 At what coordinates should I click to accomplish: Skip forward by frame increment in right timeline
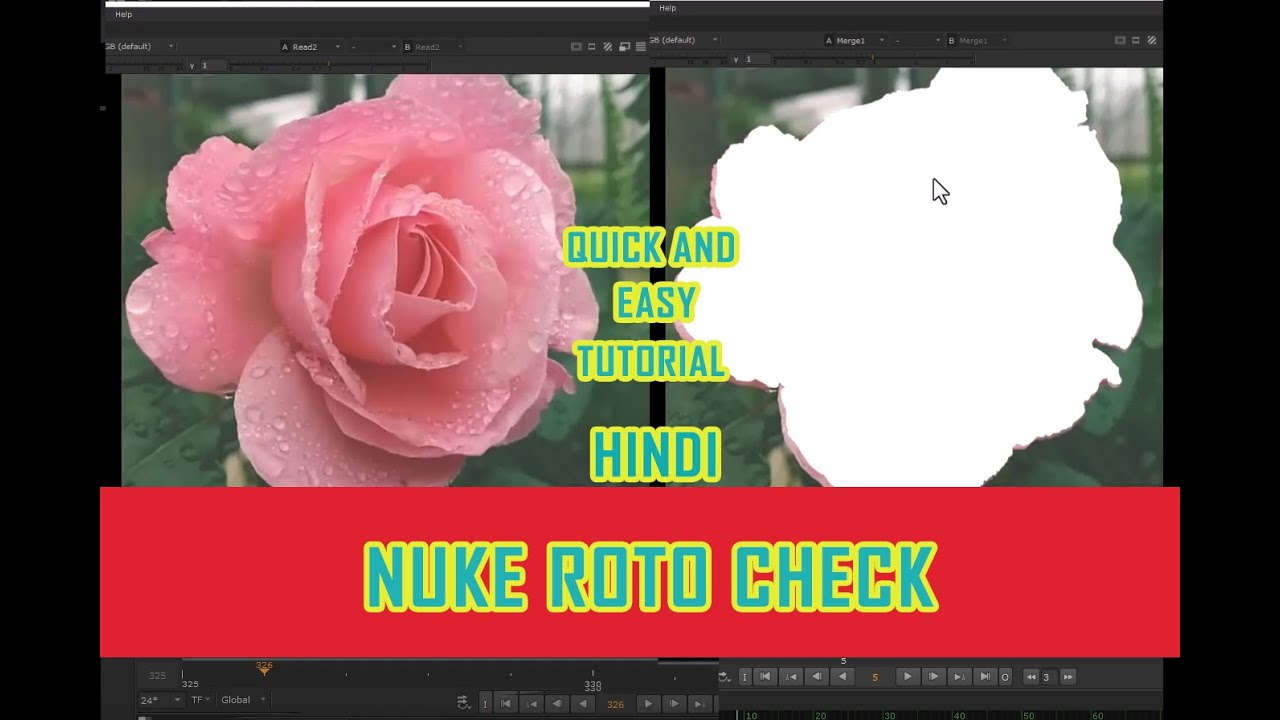click(x=1067, y=677)
